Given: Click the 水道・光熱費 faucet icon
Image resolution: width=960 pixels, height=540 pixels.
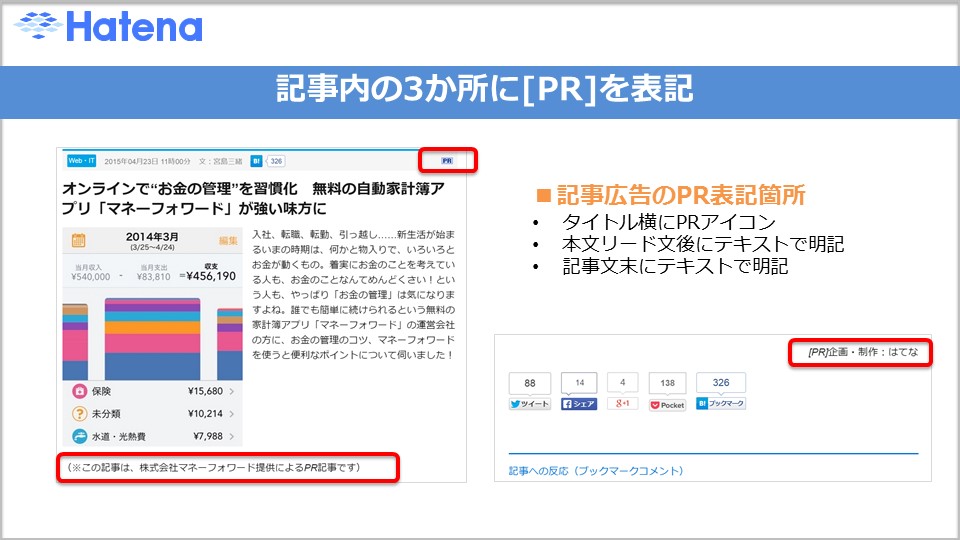Looking at the screenshot, I should tap(80, 437).
